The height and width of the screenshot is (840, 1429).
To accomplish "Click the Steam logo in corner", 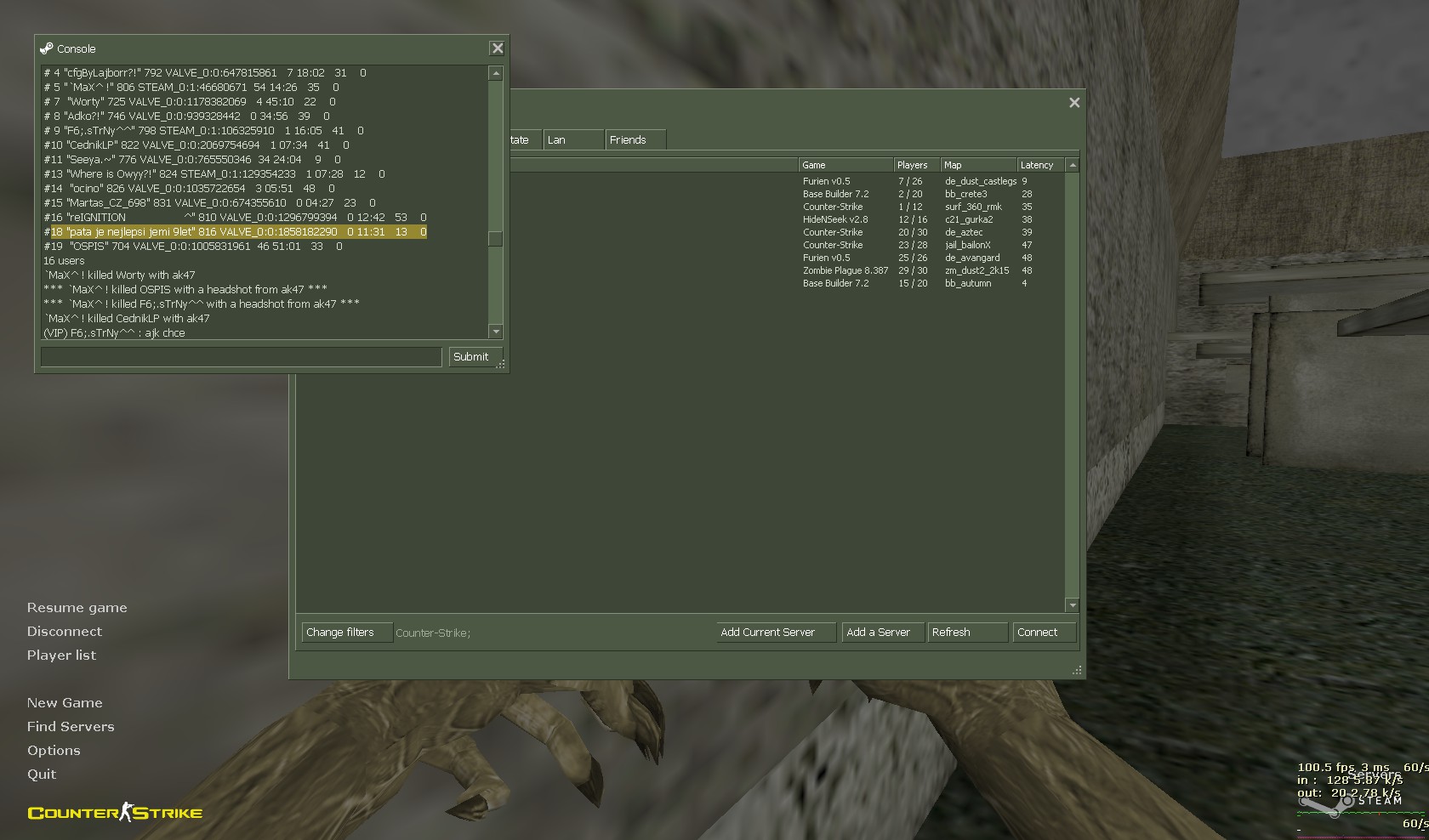I will tap(1349, 801).
